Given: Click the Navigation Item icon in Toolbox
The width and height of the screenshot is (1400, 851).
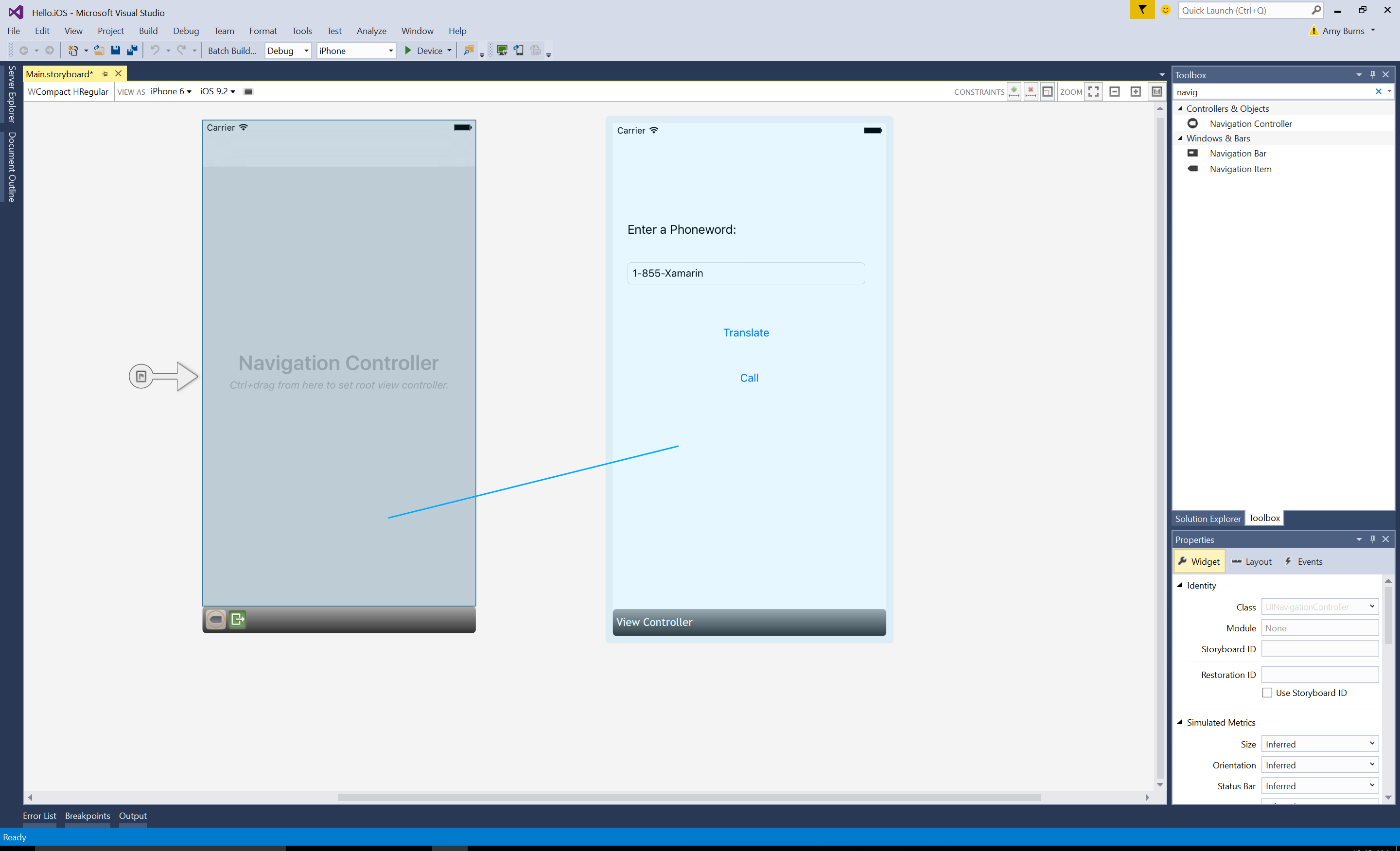Looking at the screenshot, I should [x=1192, y=168].
